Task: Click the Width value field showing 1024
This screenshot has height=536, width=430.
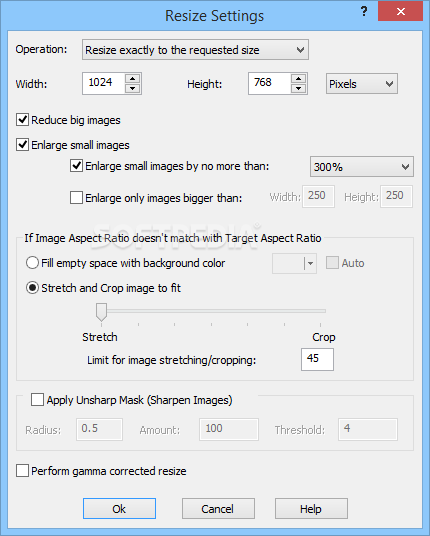Action: 103,83
